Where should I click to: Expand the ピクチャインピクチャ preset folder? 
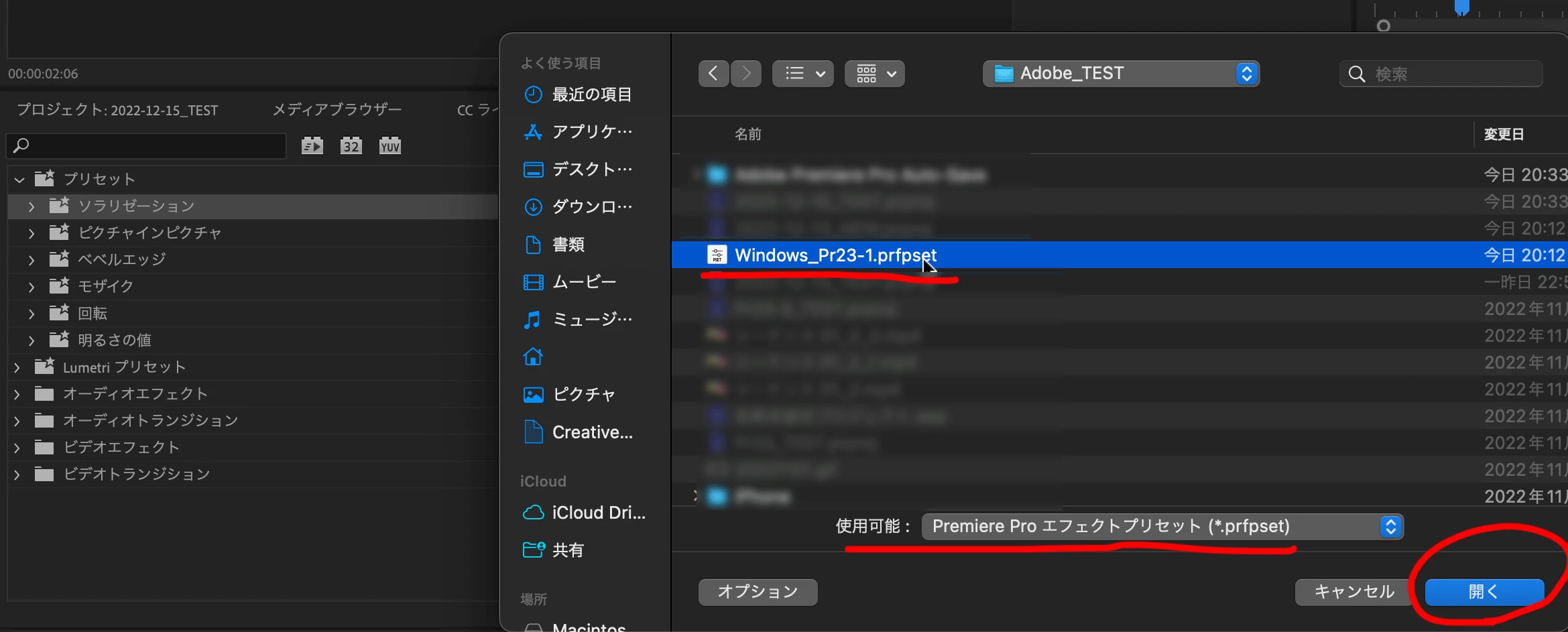point(32,233)
